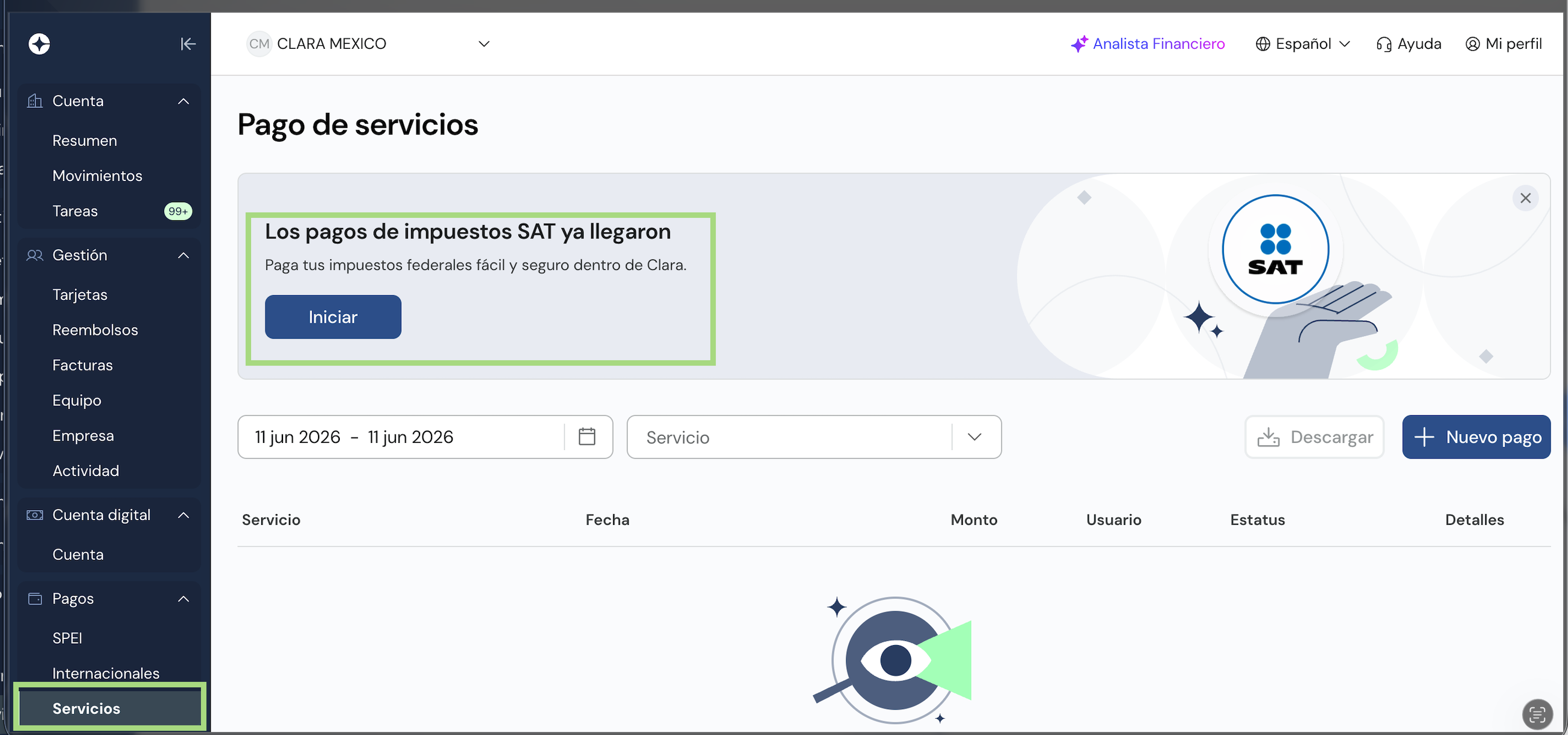Open the calendar date picker icon
The width and height of the screenshot is (1568, 735).
pyautogui.click(x=587, y=437)
